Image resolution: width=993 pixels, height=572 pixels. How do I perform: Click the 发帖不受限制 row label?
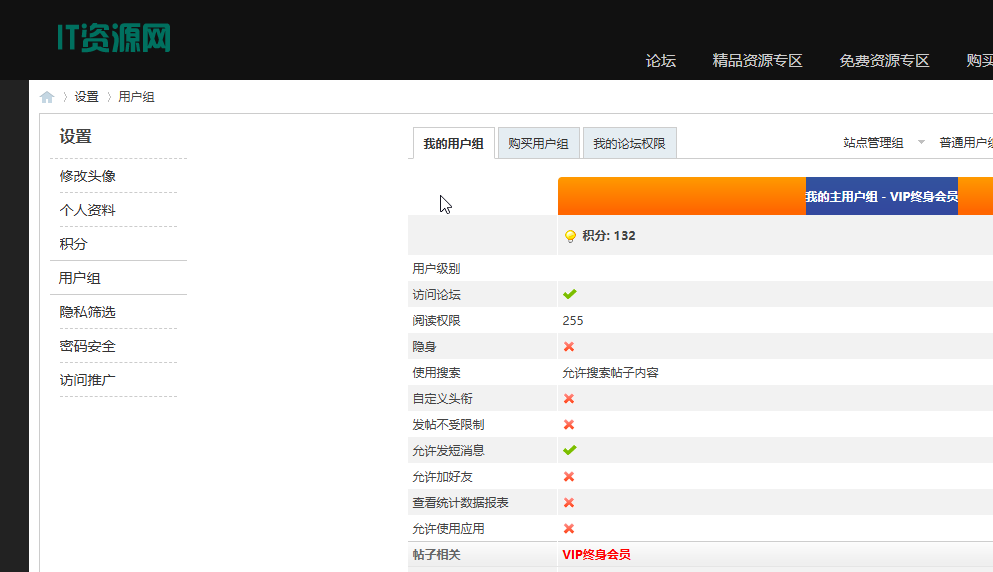tap(448, 424)
